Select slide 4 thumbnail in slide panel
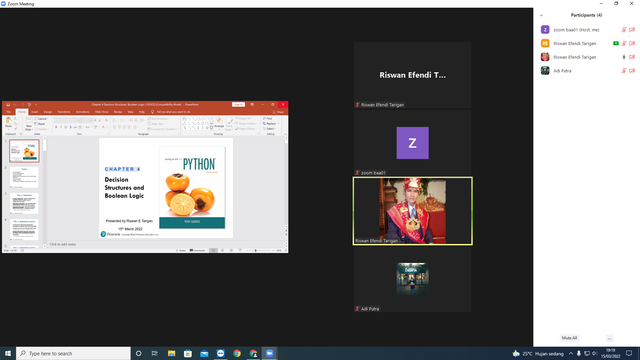640x360 pixels. pyautogui.click(x=24, y=230)
